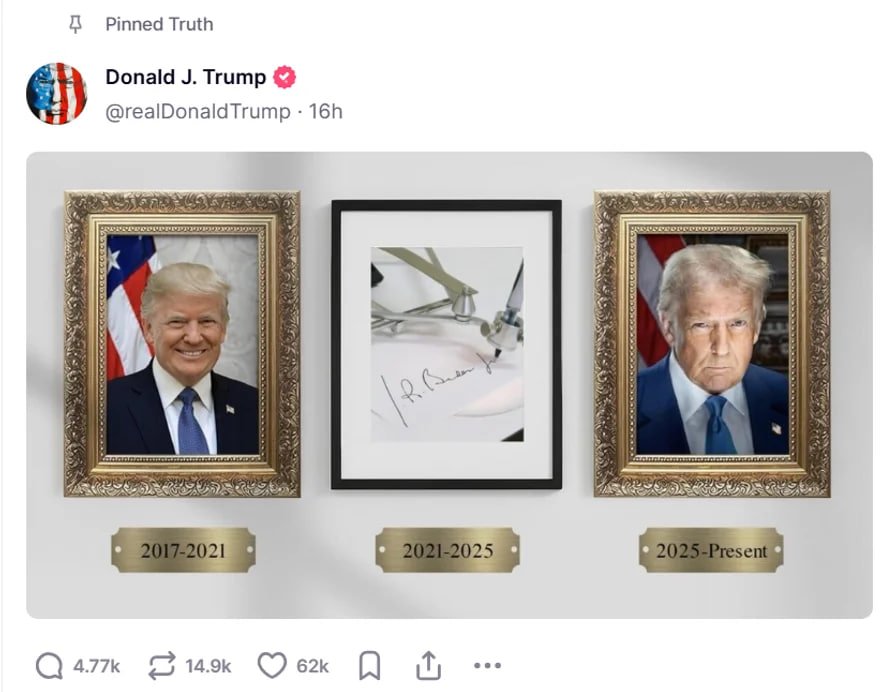
Task: Click the pin icon beside Pinned Truth
Action: [75, 25]
